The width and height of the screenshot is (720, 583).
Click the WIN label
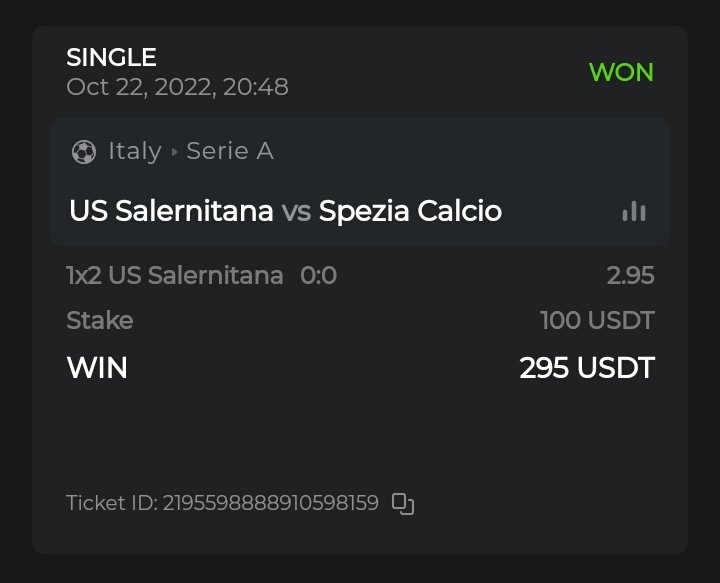coord(97,368)
